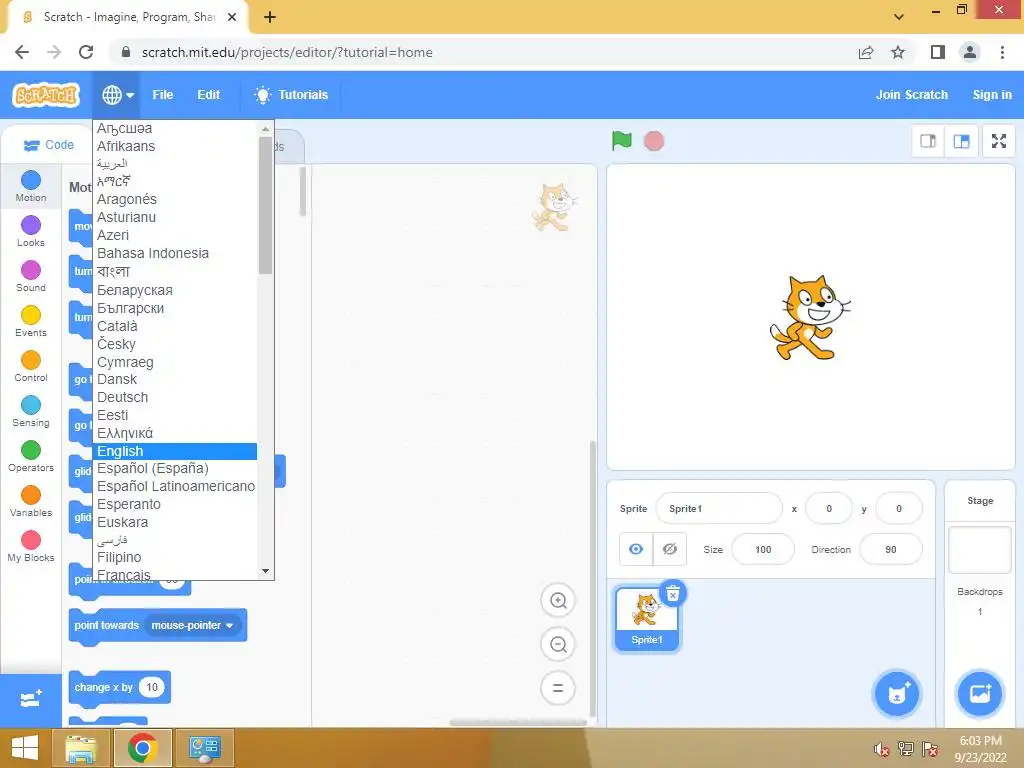Image resolution: width=1024 pixels, height=768 pixels.
Task: Select the Sprite1 thumbnail
Action: click(647, 619)
